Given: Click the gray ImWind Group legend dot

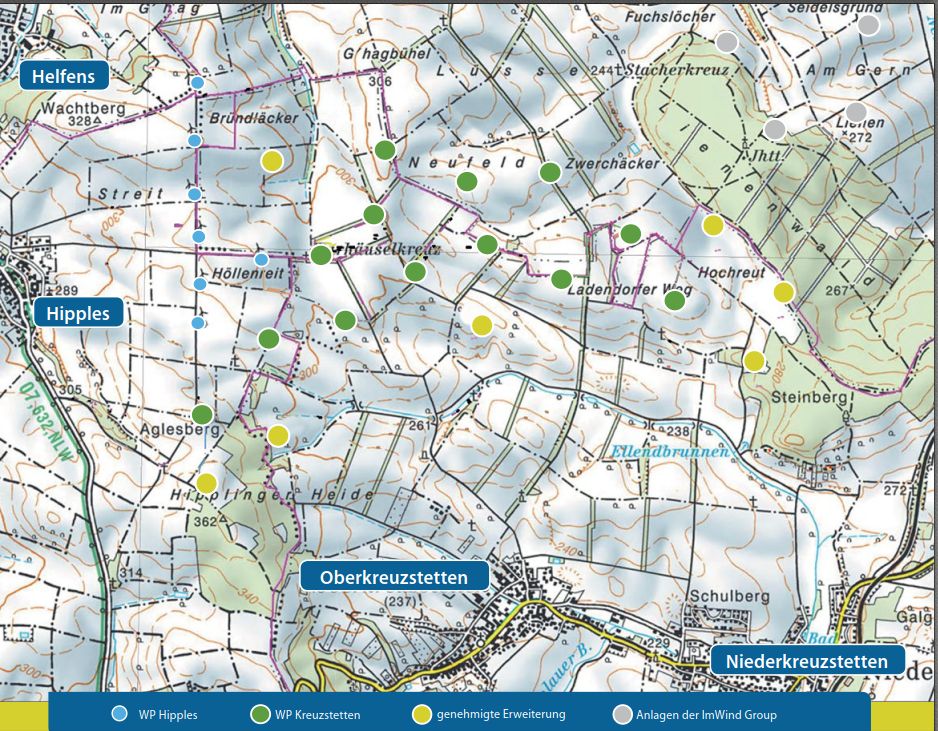Looking at the screenshot, I should [621, 714].
